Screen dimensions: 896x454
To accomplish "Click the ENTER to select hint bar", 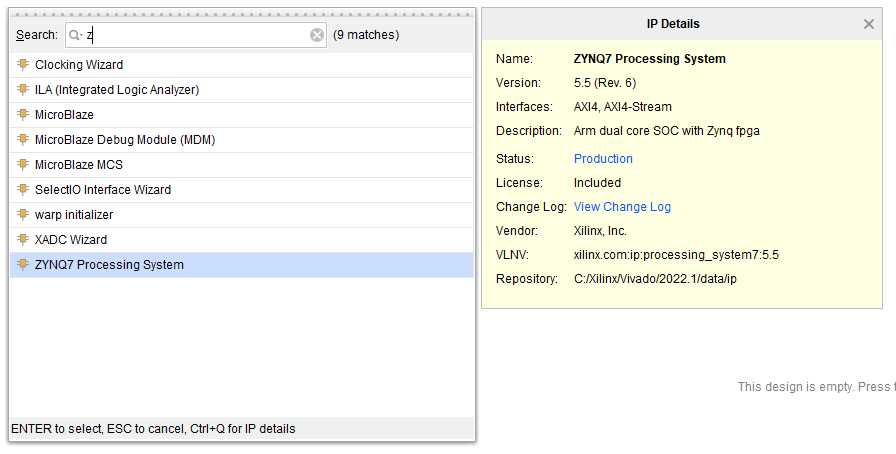I will [x=242, y=429].
